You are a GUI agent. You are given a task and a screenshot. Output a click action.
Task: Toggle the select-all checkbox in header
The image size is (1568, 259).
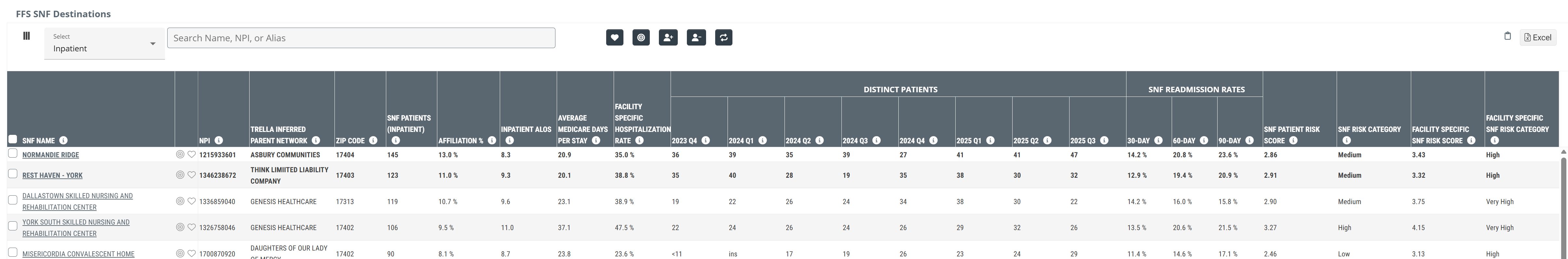coord(12,139)
